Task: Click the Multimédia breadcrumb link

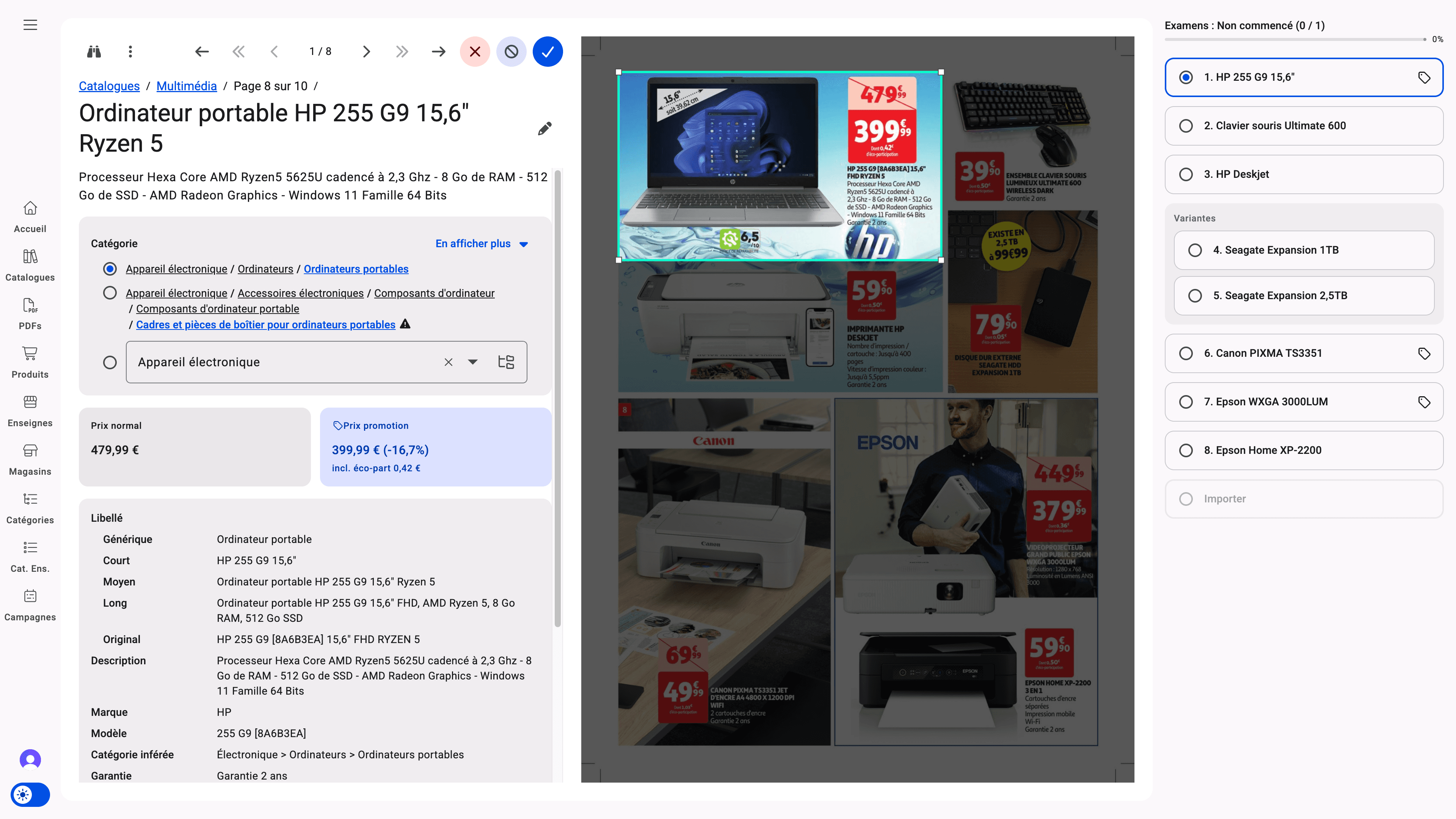Action: point(187,86)
